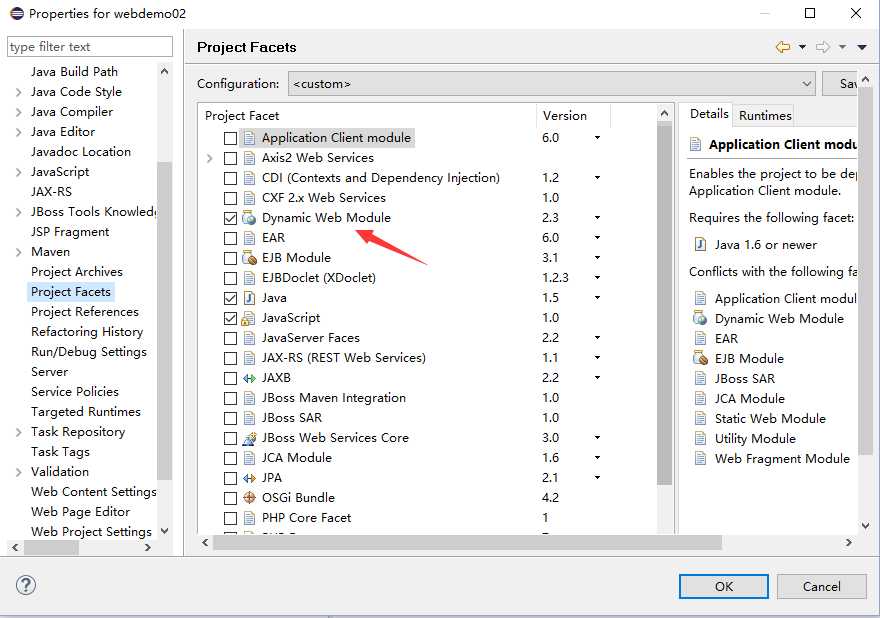Select Project Facets in sidebar

[71, 292]
